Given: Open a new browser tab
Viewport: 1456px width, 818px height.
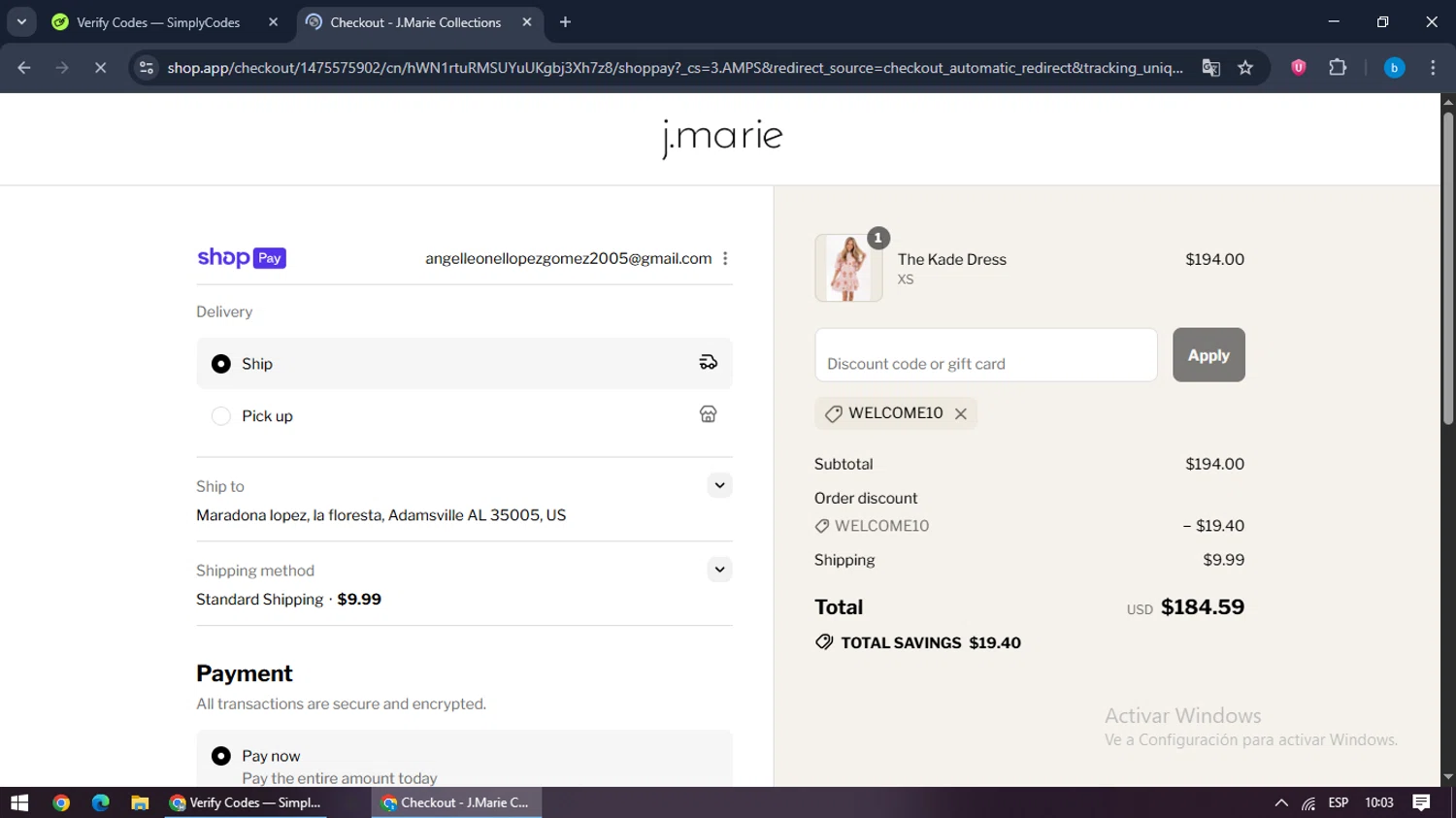Looking at the screenshot, I should [566, 22].
